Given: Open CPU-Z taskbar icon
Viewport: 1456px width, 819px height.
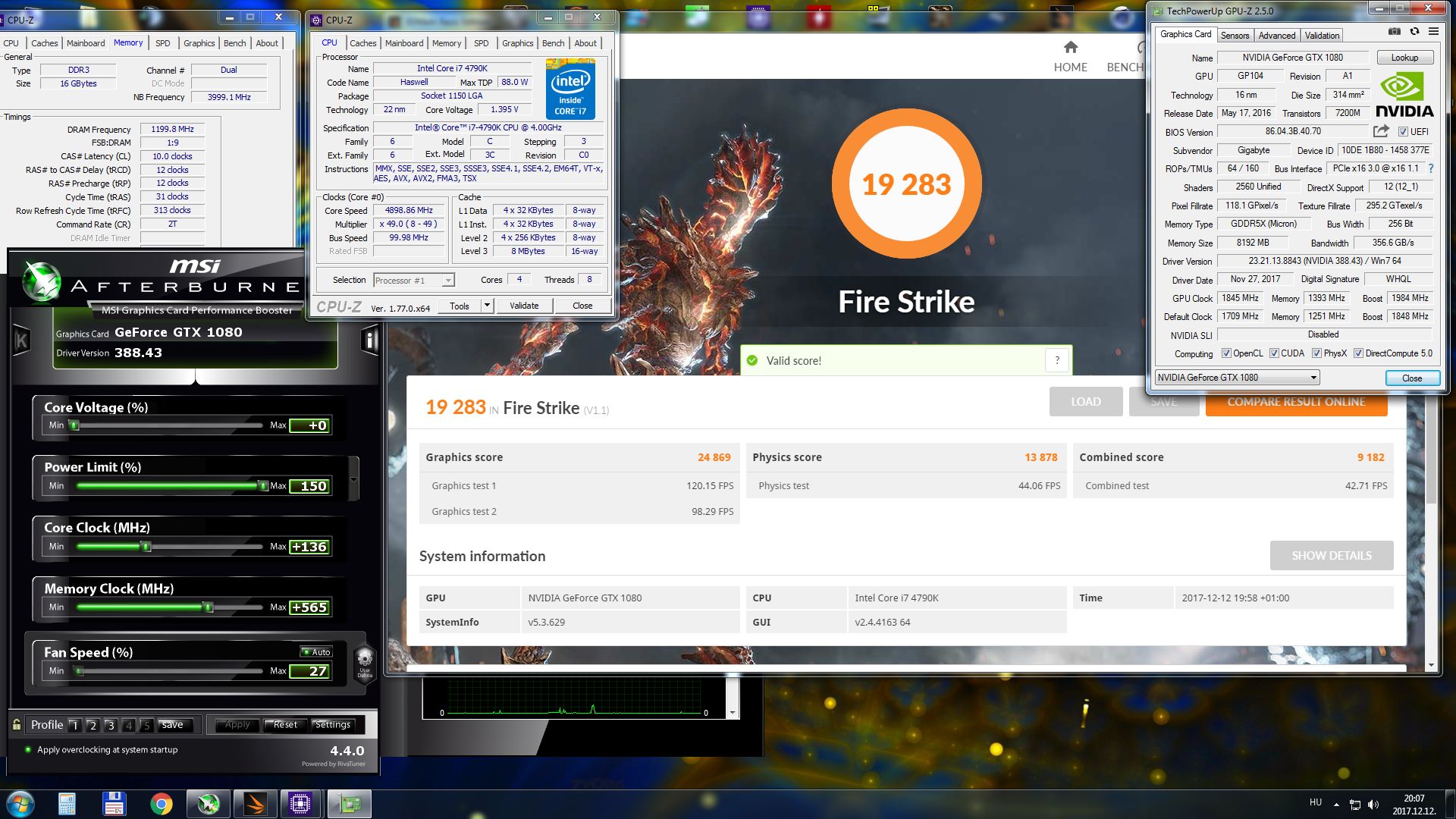Looking at the screenshot, I should (x=301, y=803).
